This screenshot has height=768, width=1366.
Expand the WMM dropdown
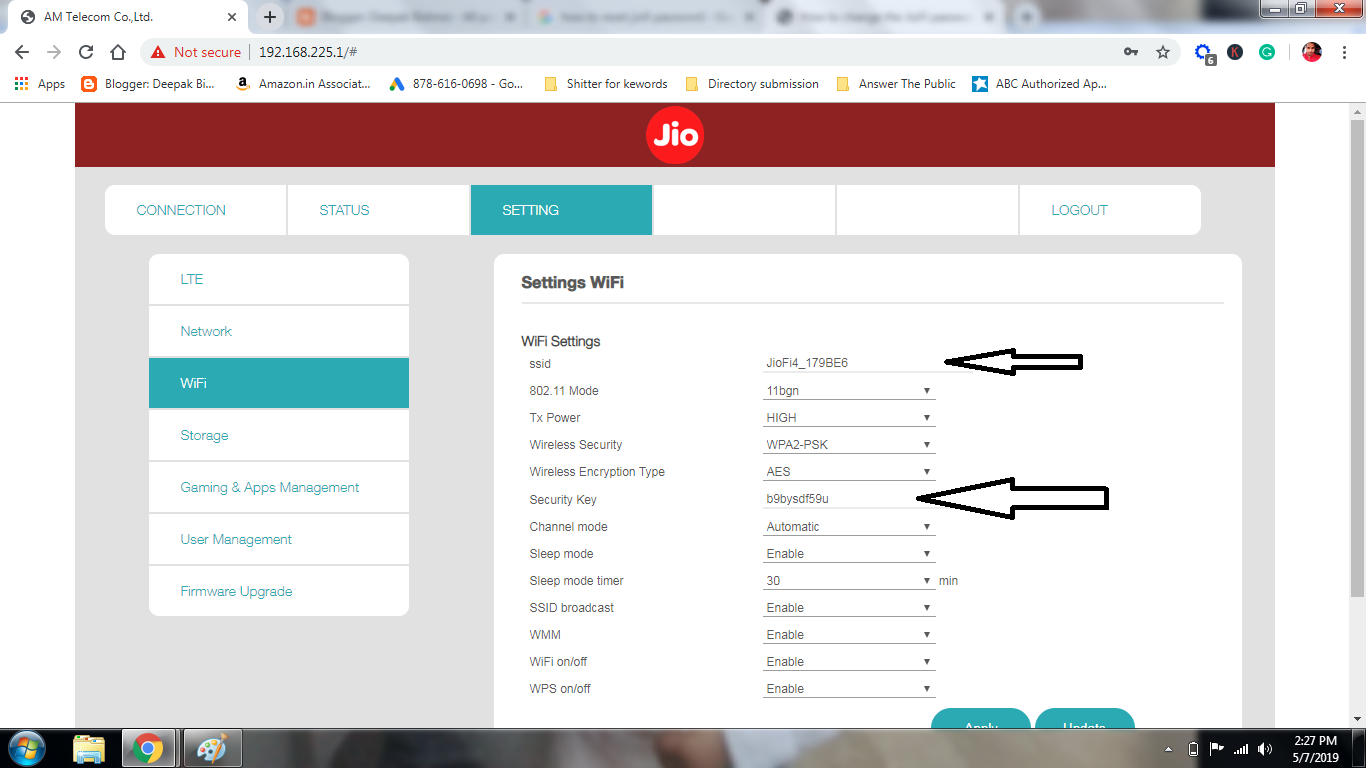849,634
